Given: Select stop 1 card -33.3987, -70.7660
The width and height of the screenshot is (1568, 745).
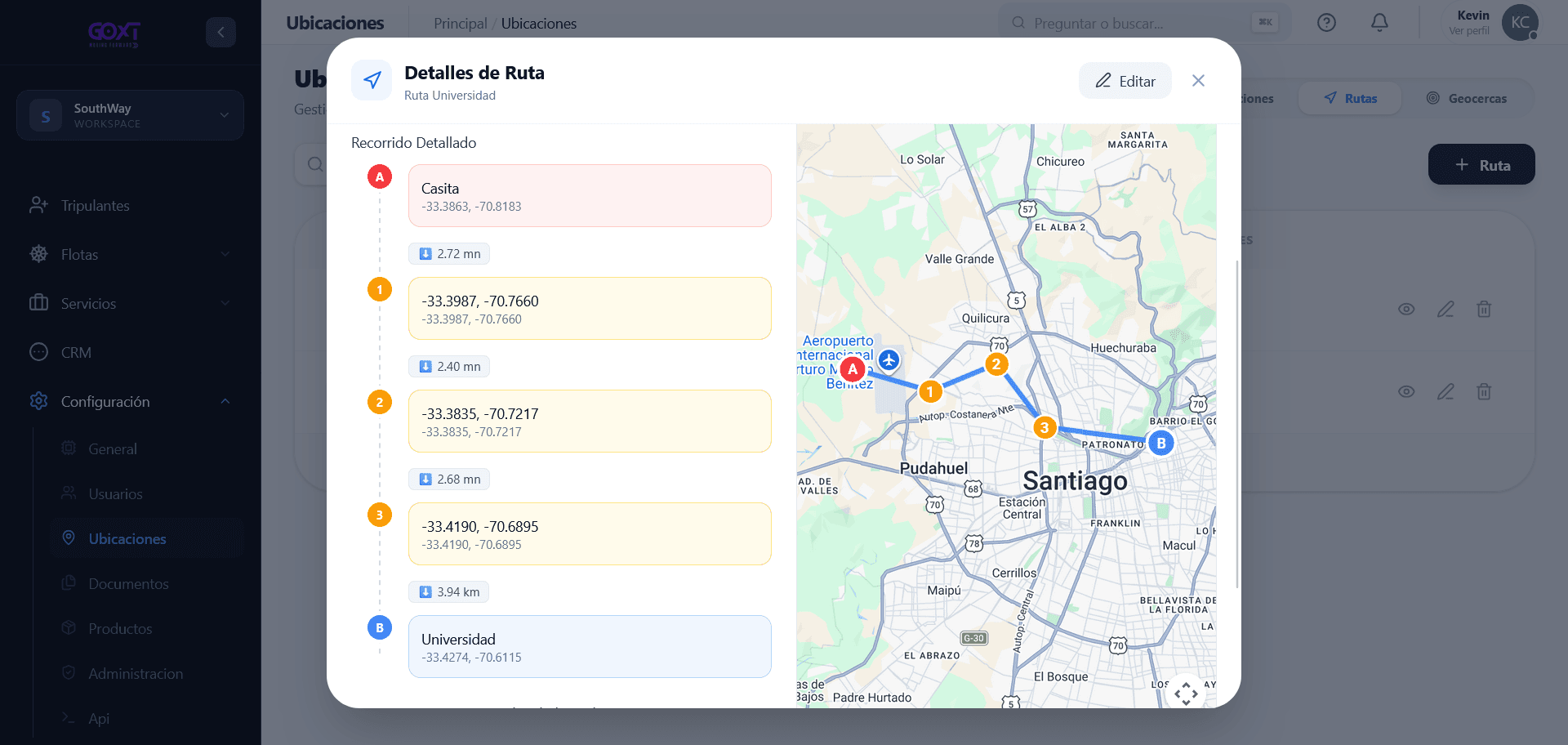Looking at the screenshot, I should point(590,309).
